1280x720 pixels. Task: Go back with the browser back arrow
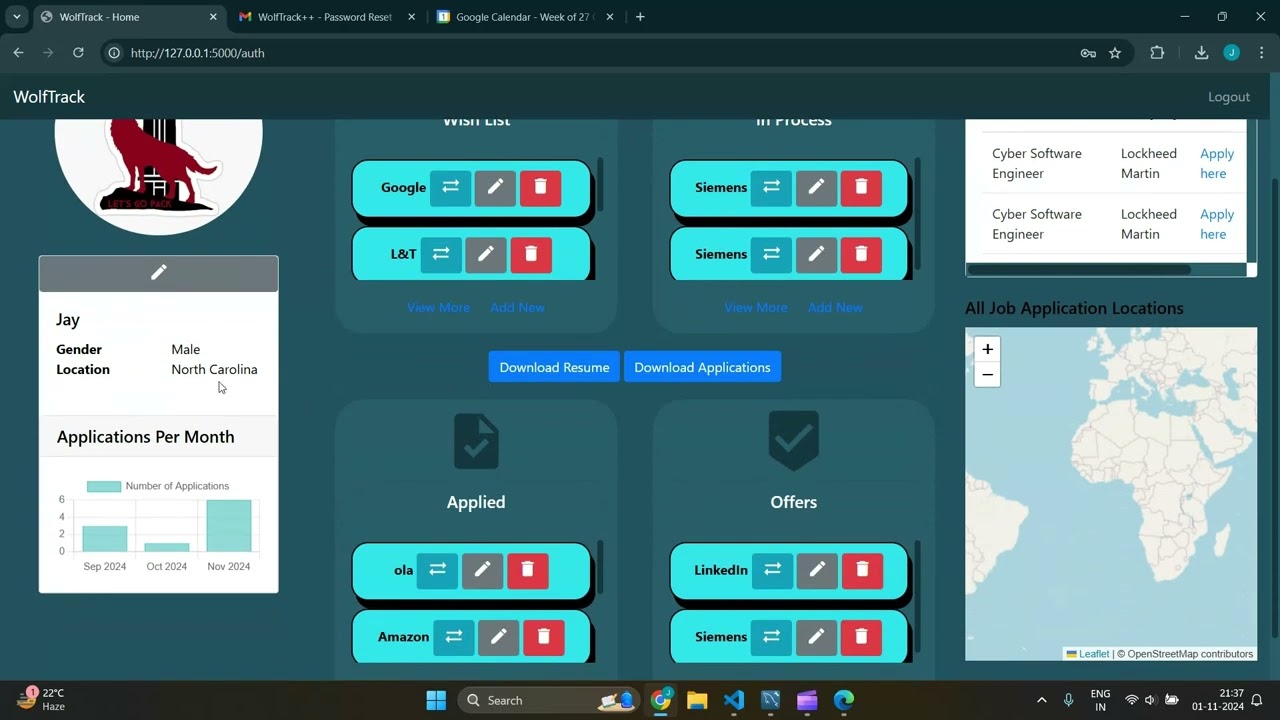[18, 53]
